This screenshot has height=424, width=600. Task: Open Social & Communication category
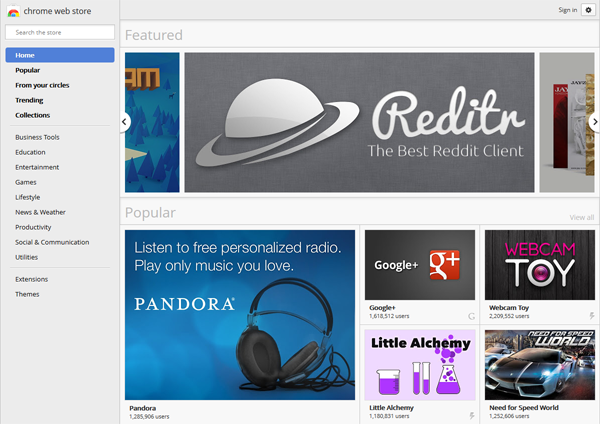click(52, 242)
